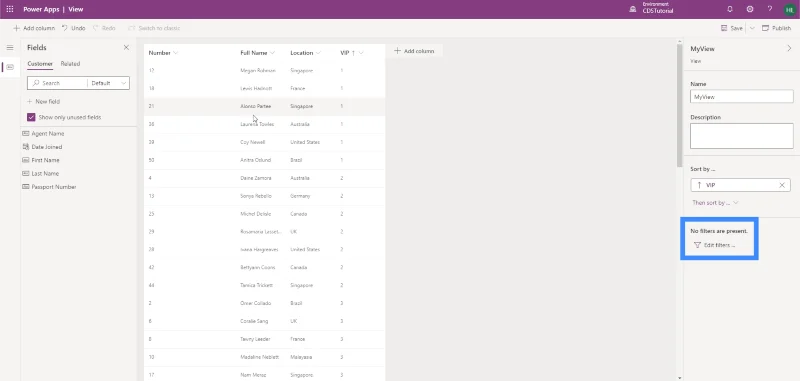Viewport: 800px width, 381px height.
Task: Click Switch to classic
Action: pos(154,28)
